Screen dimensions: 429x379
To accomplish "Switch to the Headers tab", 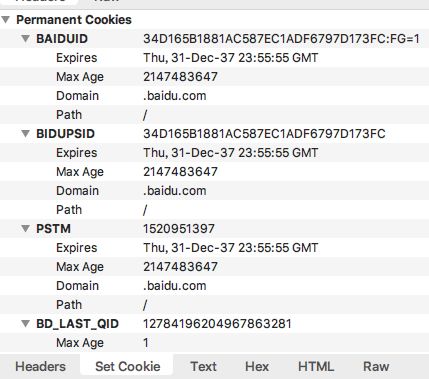I will tap(40, 367).
